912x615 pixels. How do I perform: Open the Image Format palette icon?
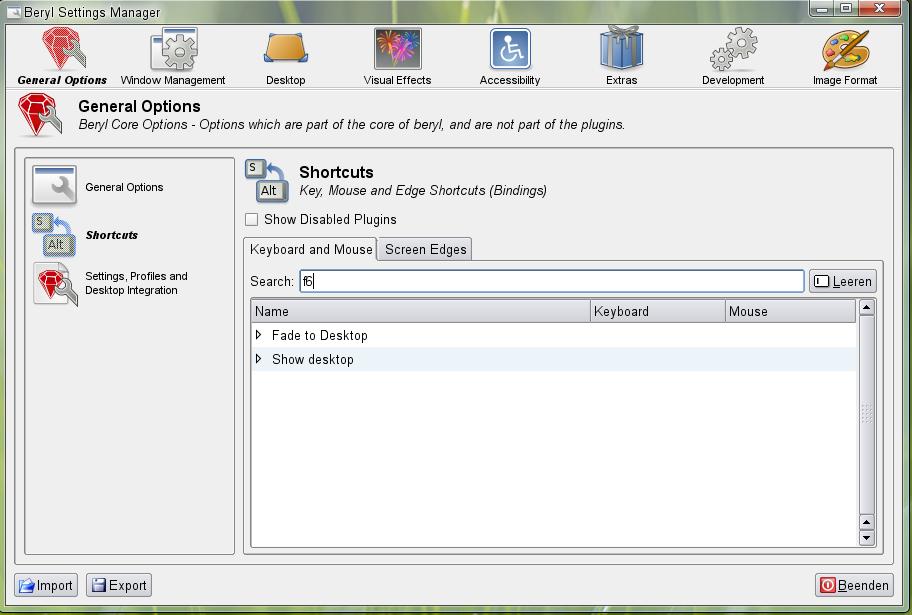tap(845, 50)
